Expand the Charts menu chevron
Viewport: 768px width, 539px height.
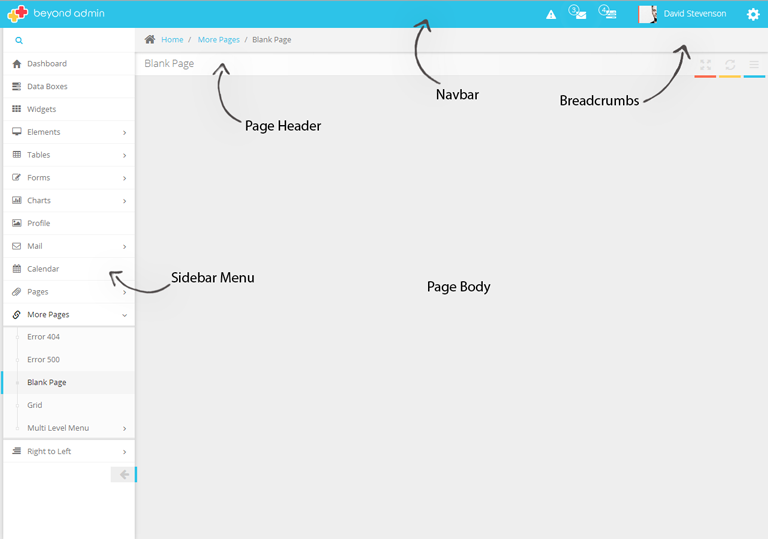(124, 201)
